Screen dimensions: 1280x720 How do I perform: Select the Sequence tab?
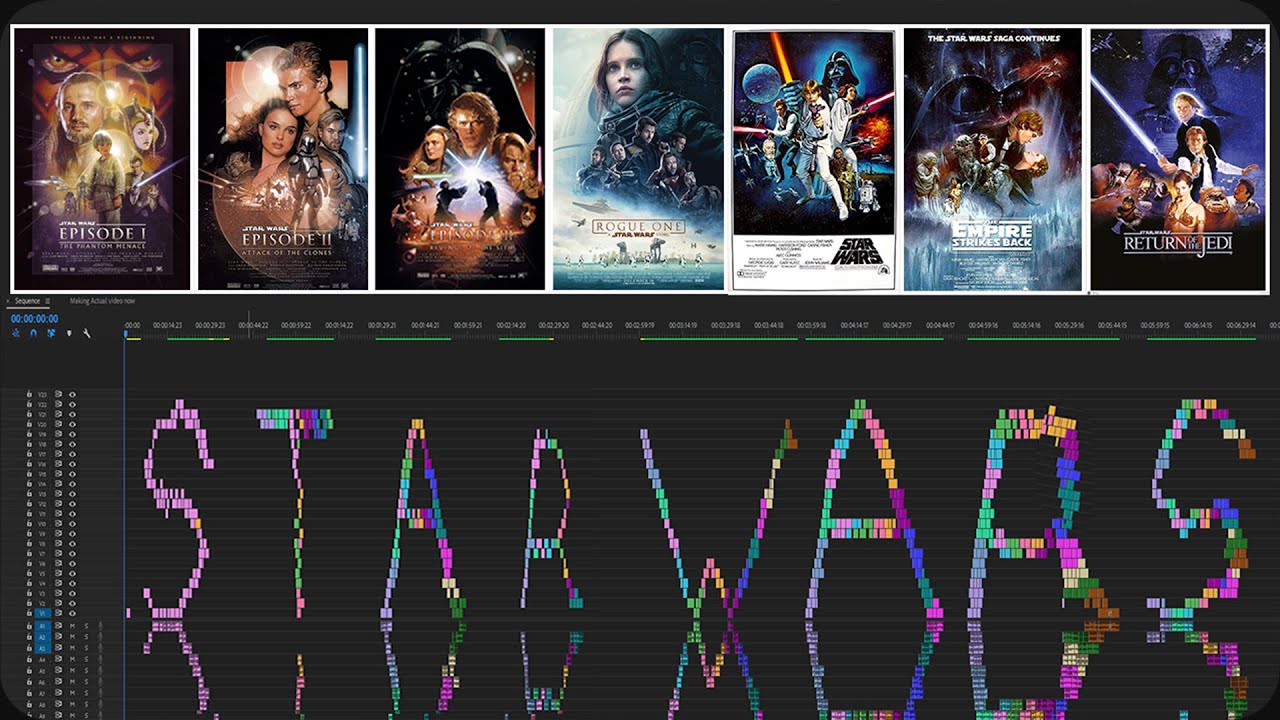(x=27, y=301)
